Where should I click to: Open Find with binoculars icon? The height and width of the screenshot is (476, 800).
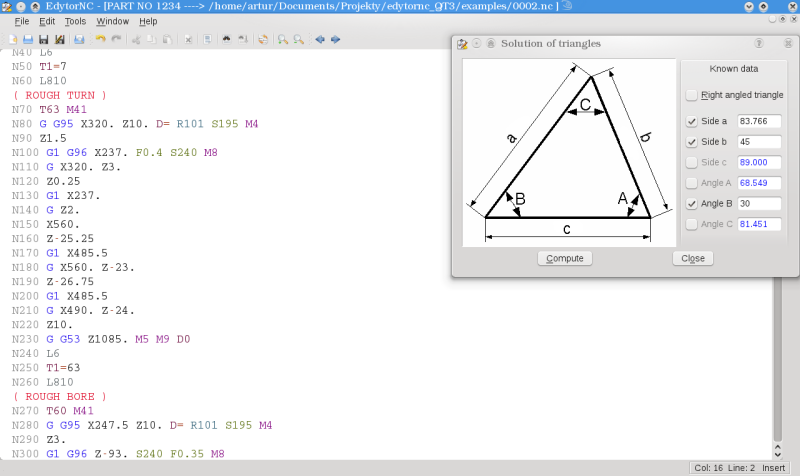pos(227,39)
